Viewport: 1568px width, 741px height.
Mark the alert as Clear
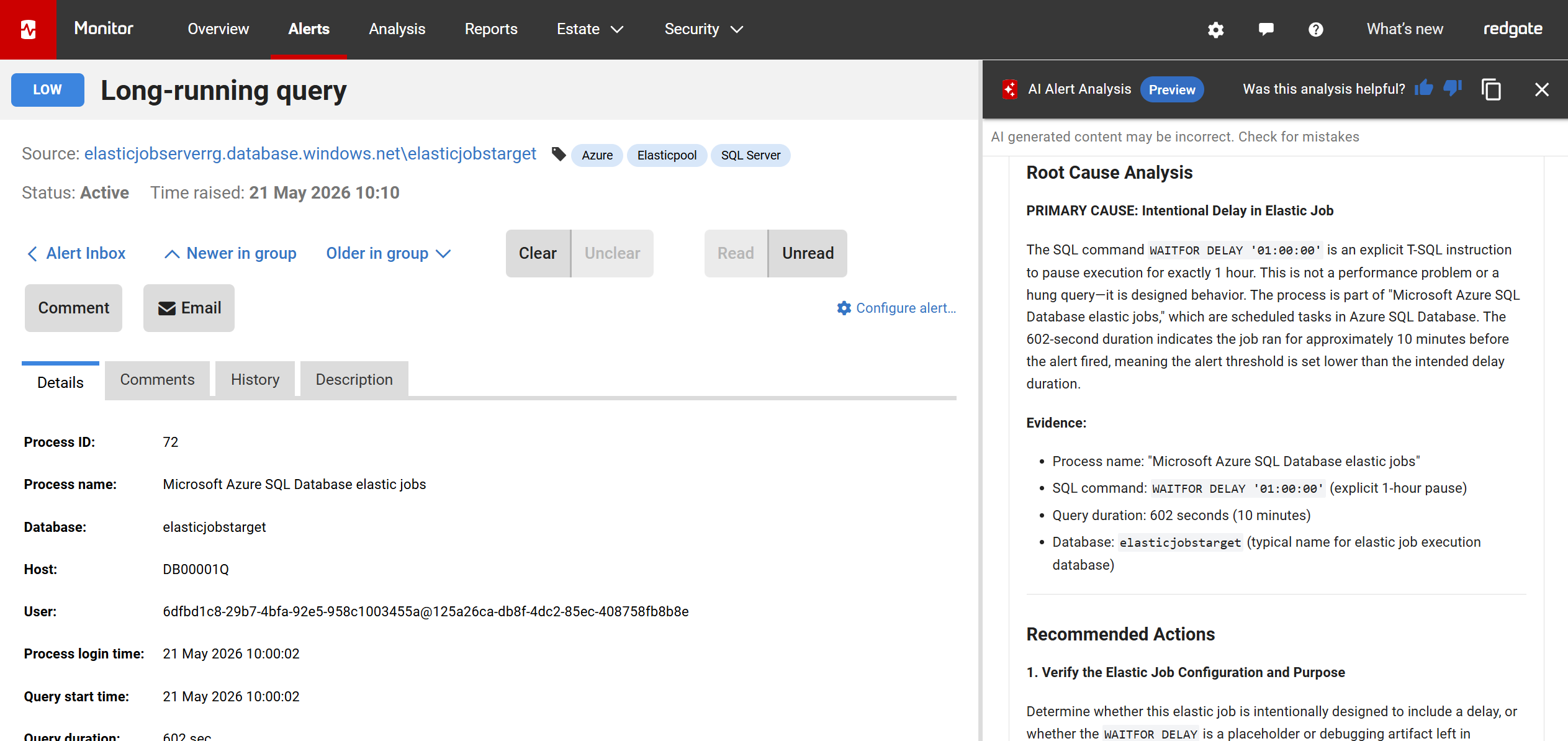pyautogui.click(x=538, y=253)
